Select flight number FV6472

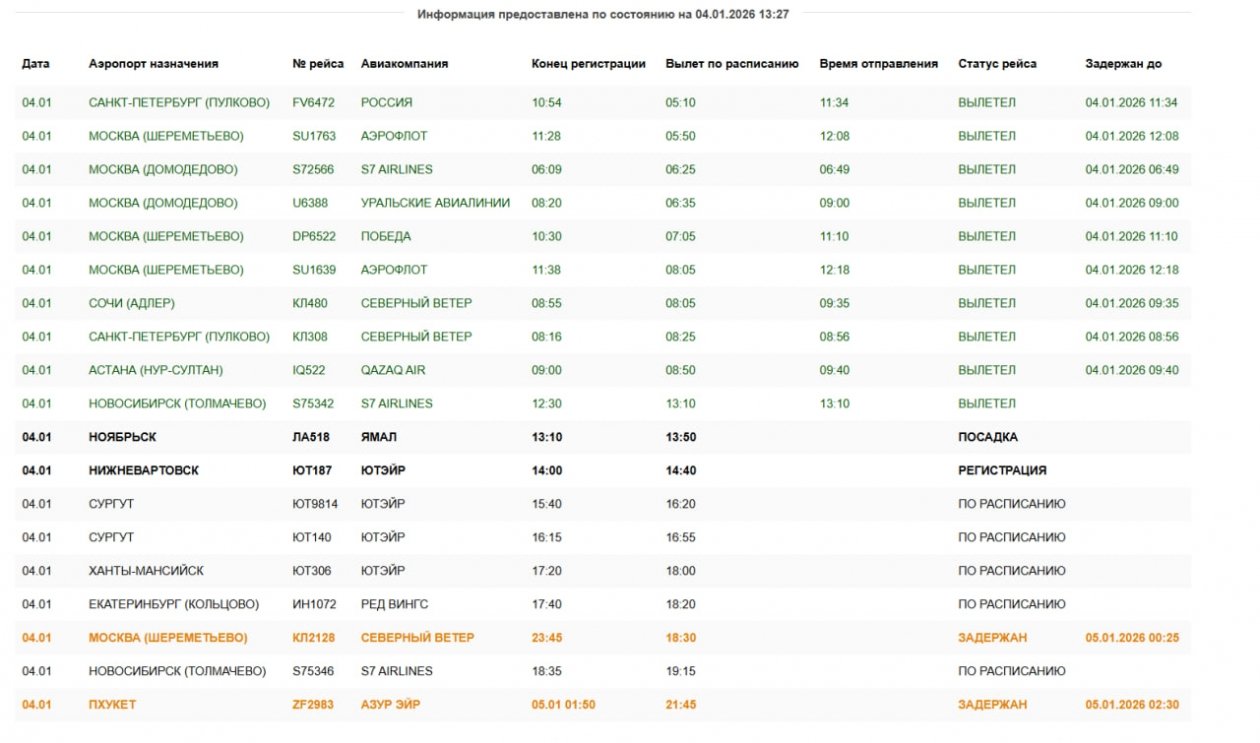coord(313,103)
